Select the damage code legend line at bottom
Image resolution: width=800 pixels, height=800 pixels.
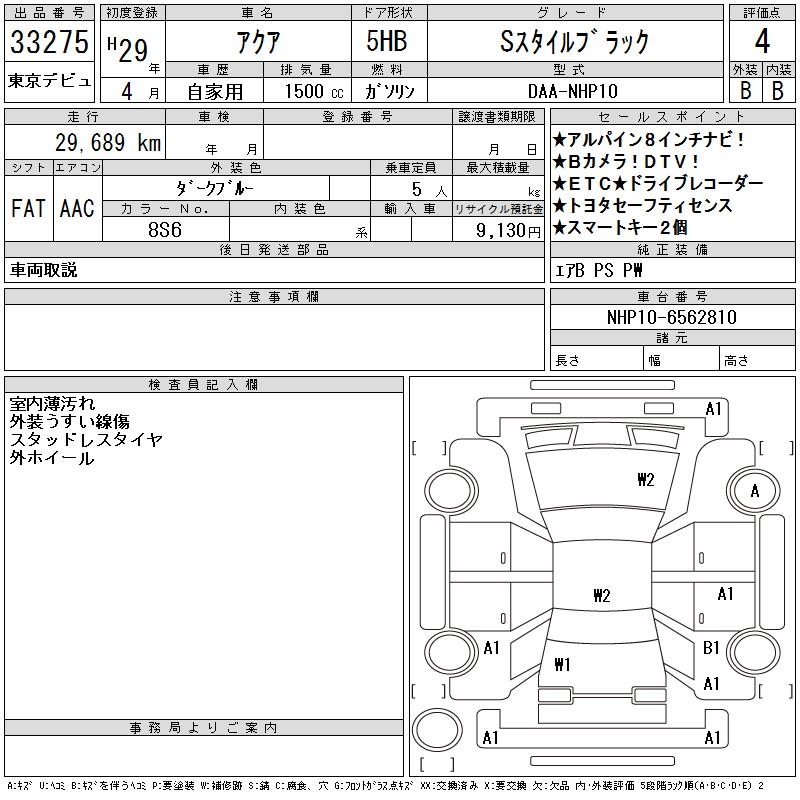coord(385,786)
